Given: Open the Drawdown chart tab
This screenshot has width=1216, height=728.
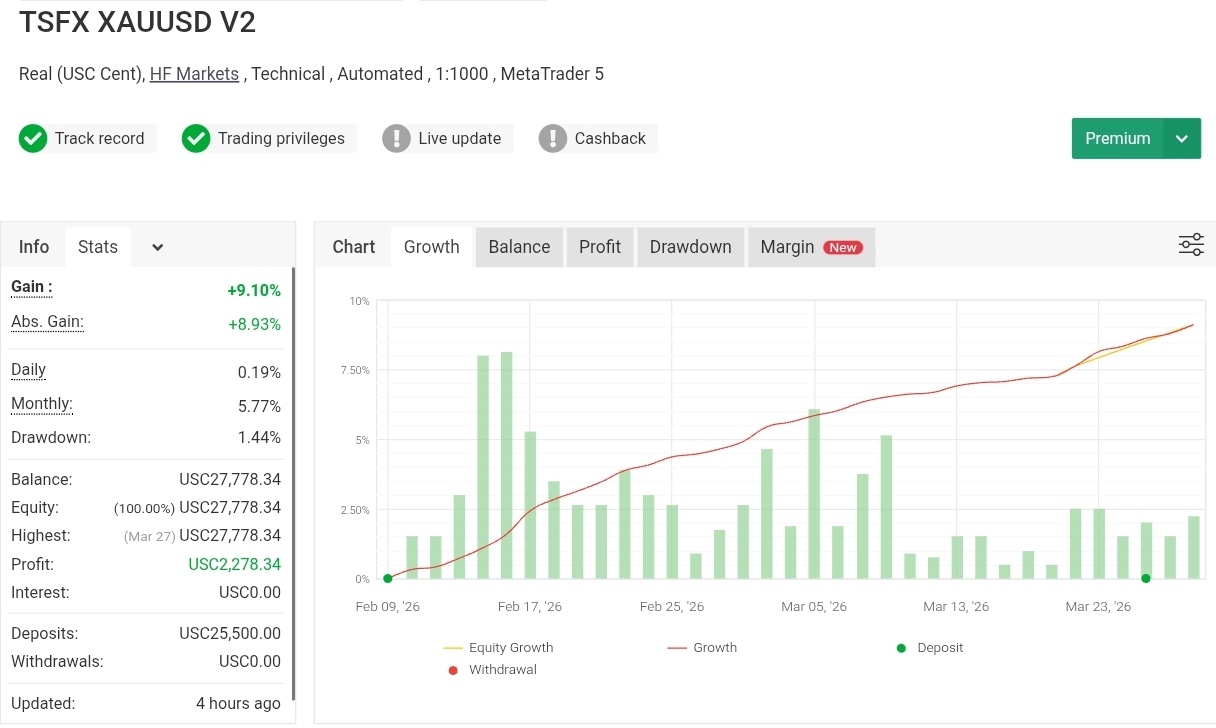Looking at the screenshot, I should coord(690,247).
